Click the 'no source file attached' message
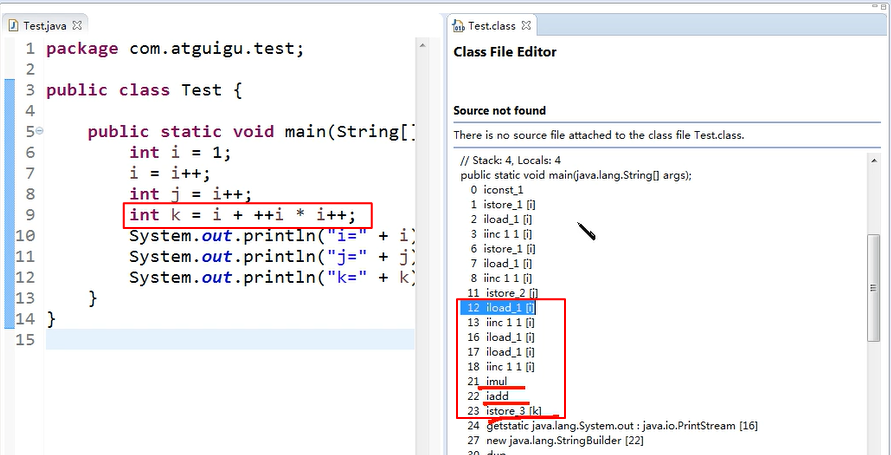Viewport: 891px width, 455px height. 599,136
